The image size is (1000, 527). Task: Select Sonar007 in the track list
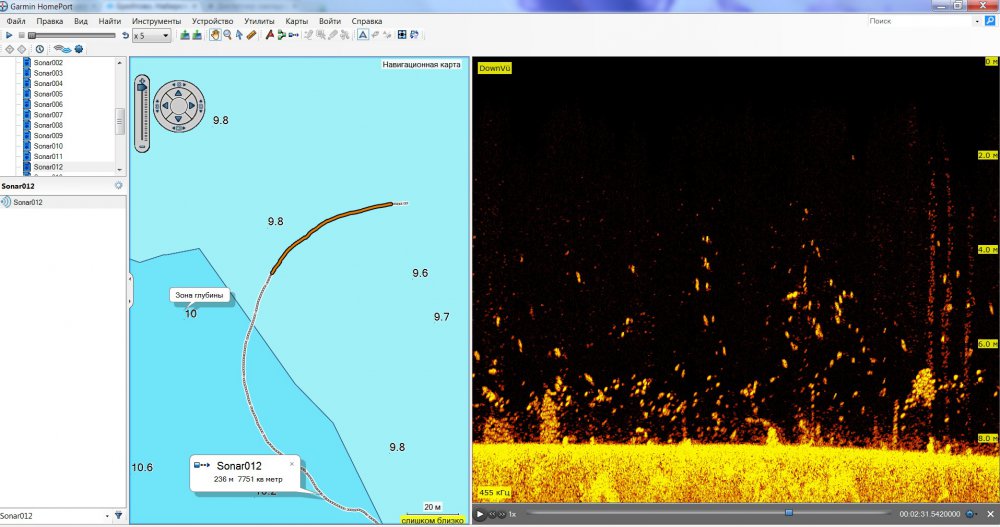48,115
